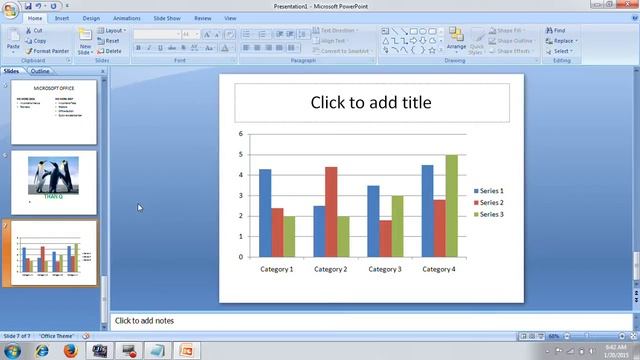Select the Text Box shape
This screenshot has height=360, width=640.
click(385, 31)
